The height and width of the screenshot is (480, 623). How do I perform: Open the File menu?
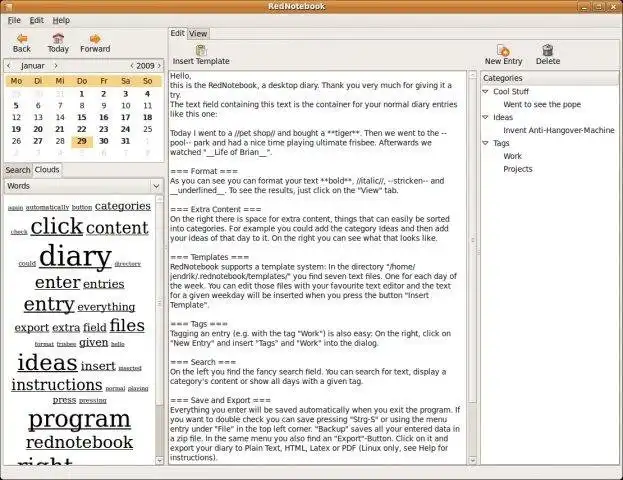pos(14,20)
